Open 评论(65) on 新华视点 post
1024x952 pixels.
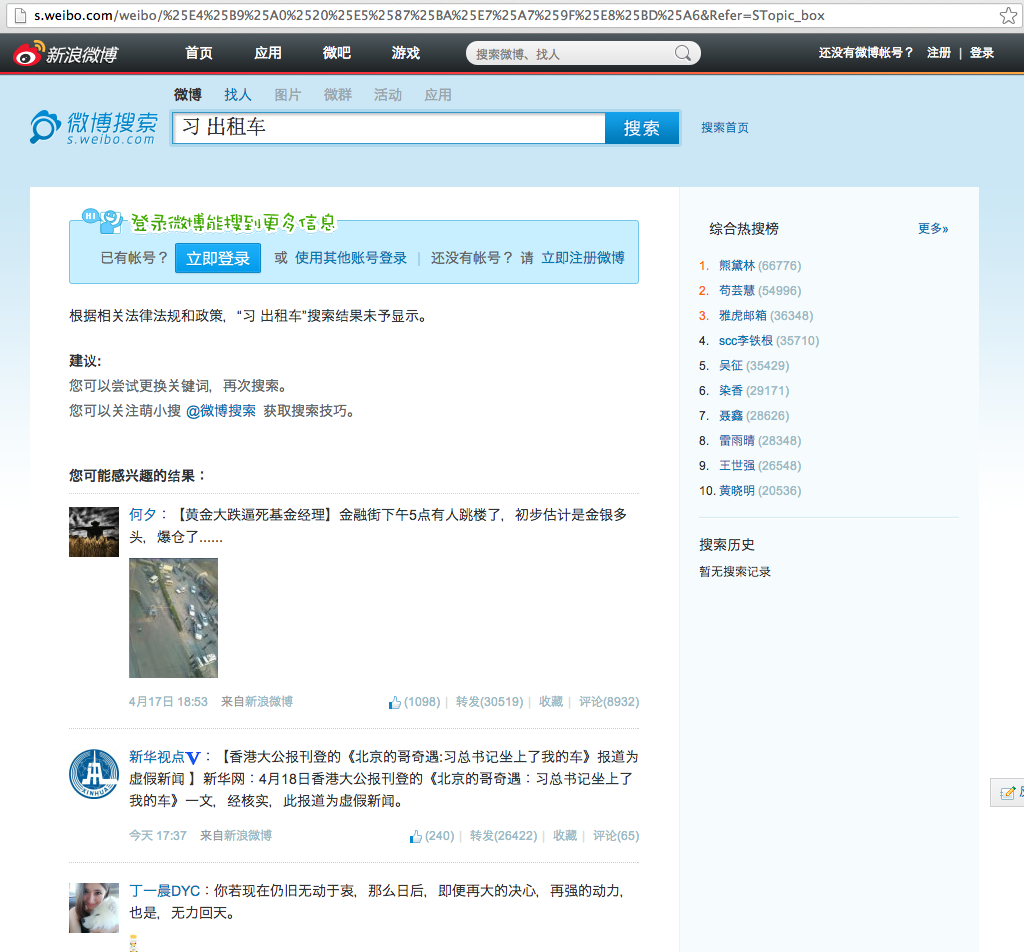coord(616,836)
